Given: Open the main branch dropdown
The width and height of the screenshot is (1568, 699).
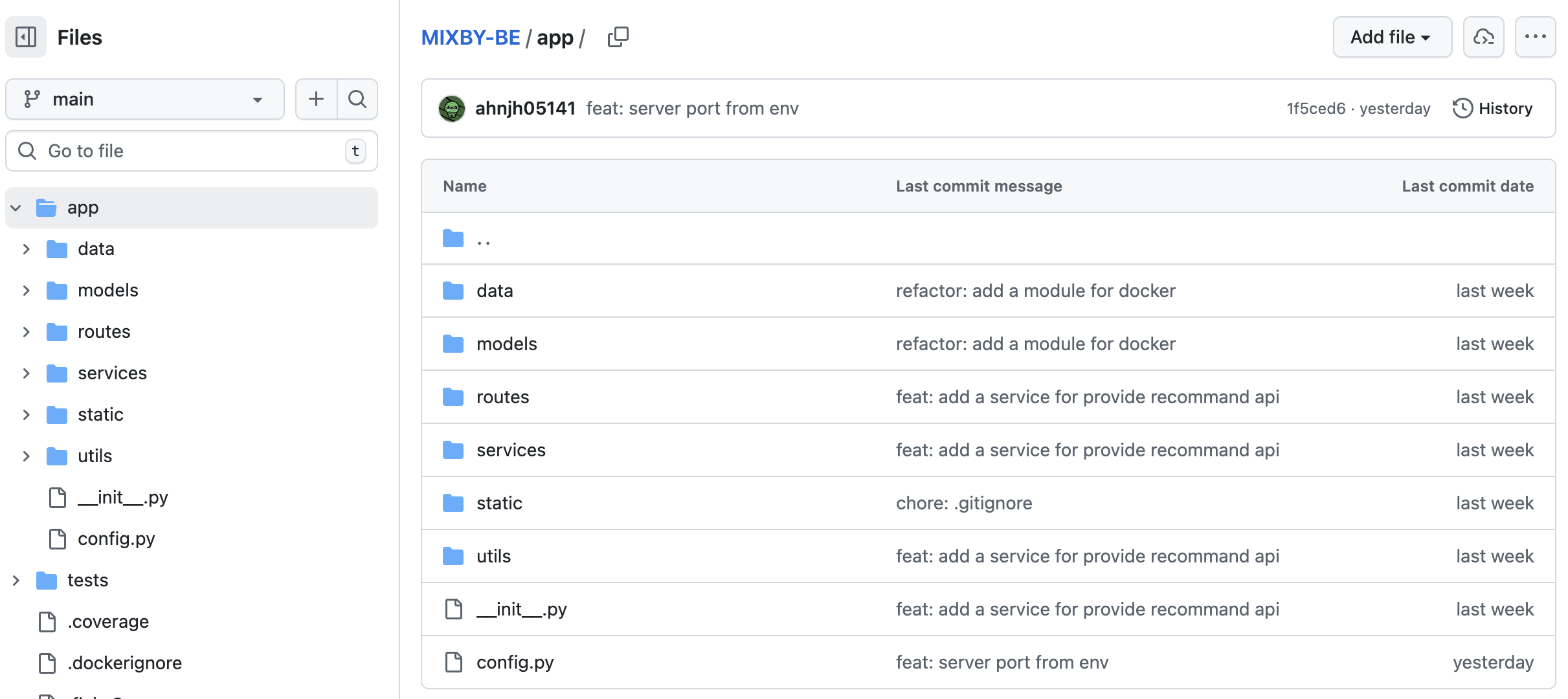Looking at the screenshot, I should coord(145,99).
